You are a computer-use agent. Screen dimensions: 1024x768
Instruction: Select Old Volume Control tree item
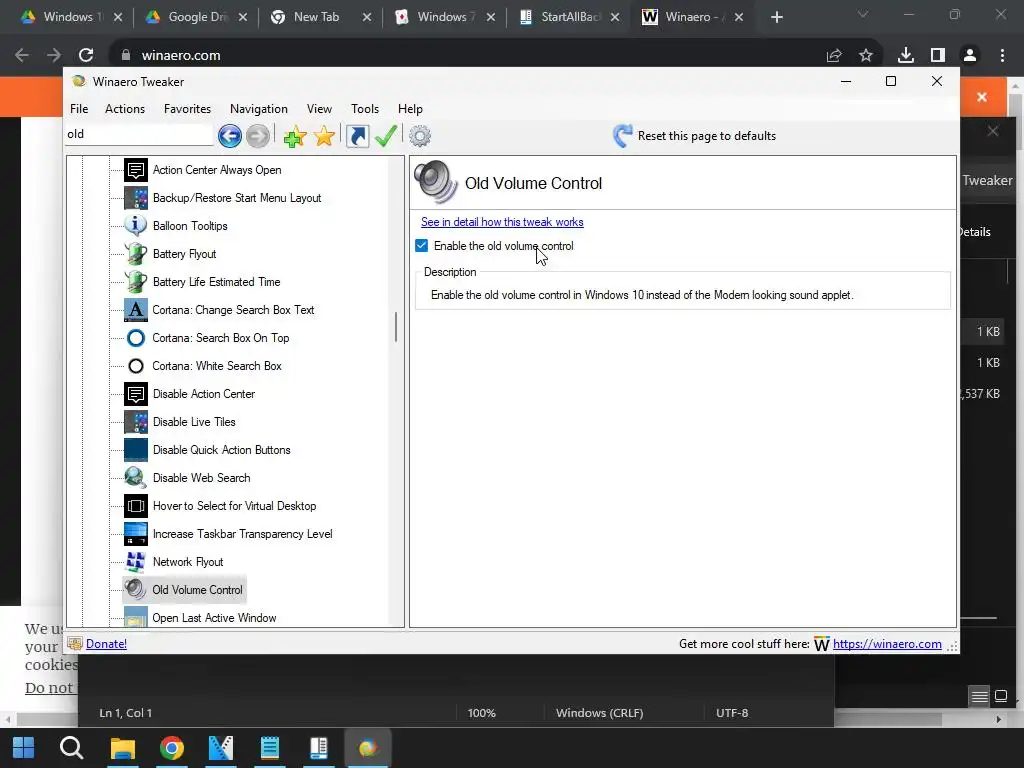[184, 590]
